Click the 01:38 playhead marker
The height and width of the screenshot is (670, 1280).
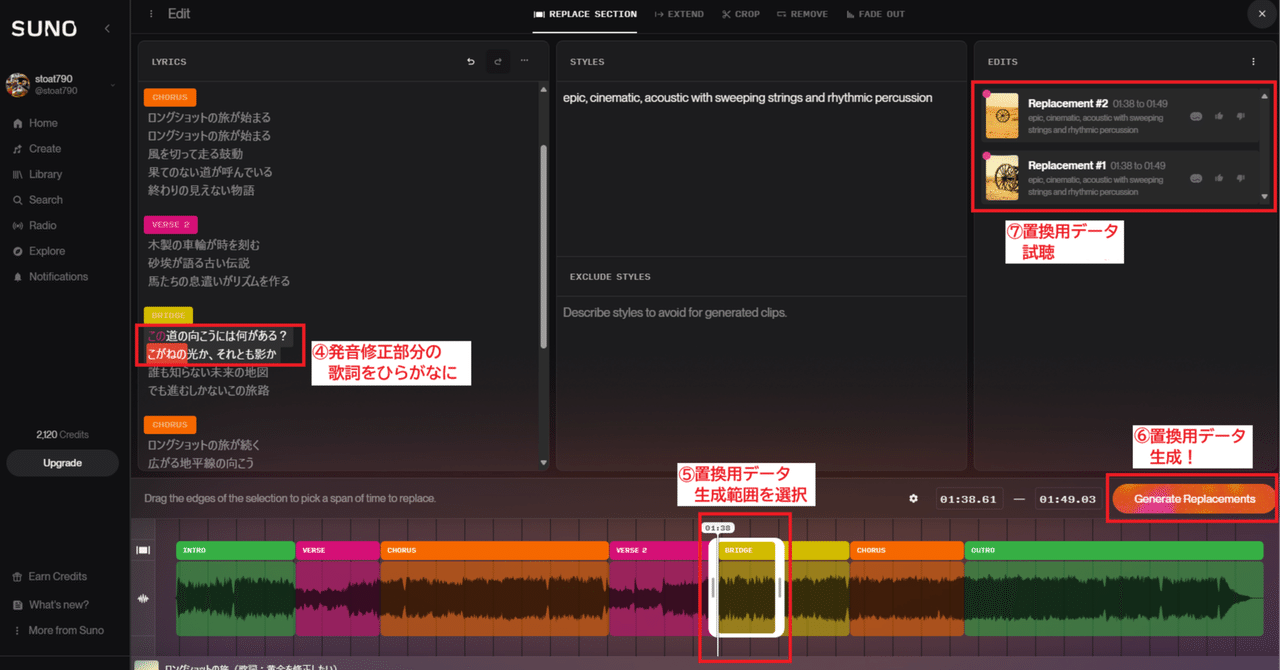pos(717,527)
